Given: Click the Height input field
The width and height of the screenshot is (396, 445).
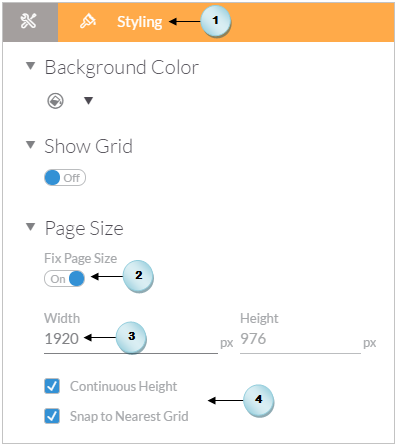Looking at the screenshot, I should 300,339.
